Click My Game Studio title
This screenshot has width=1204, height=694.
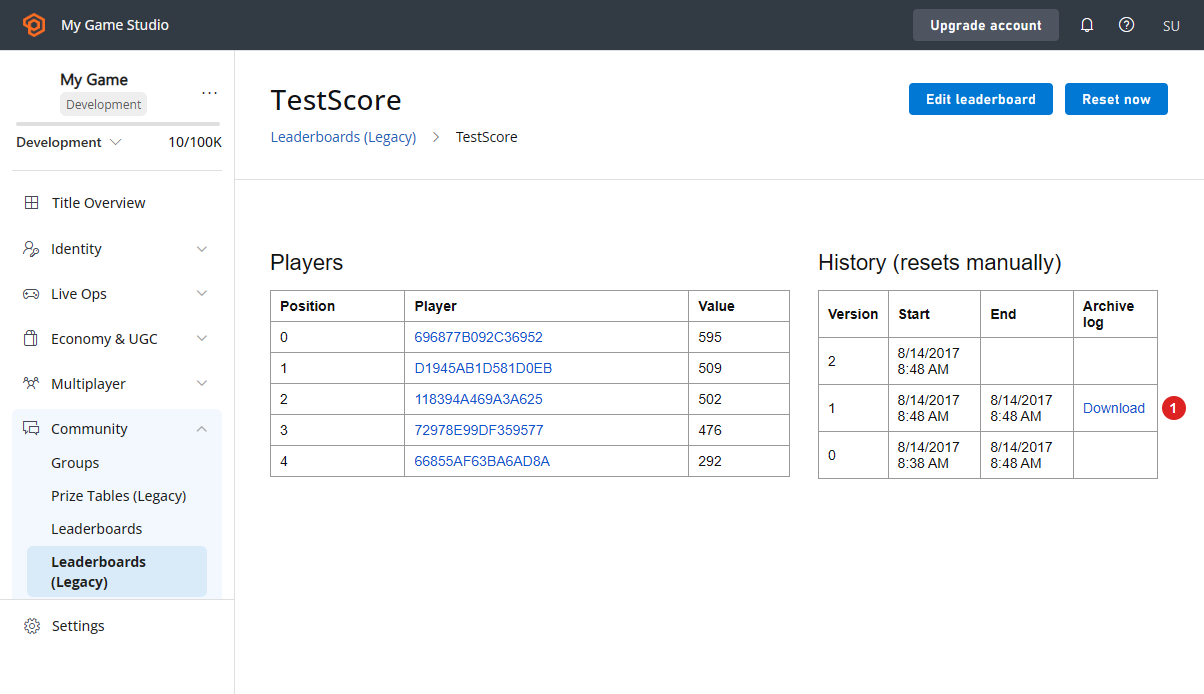click(115, 25)
